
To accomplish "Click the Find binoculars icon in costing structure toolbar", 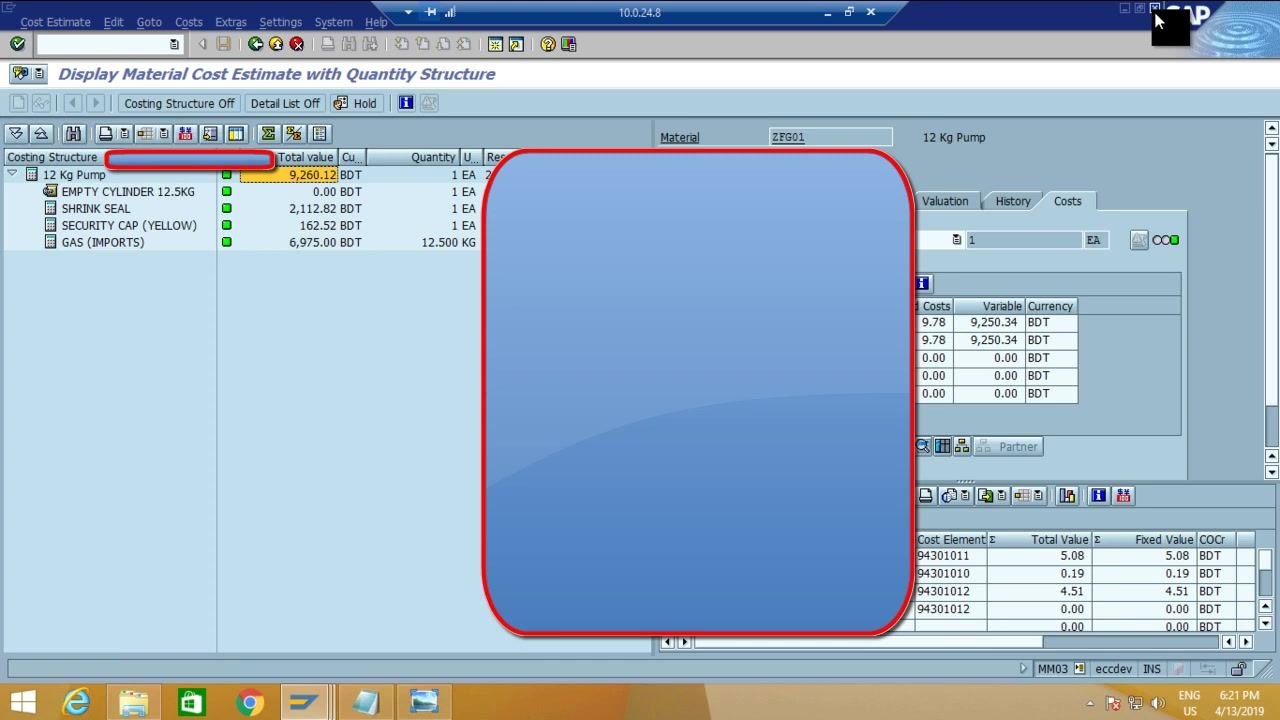I will (x=73, y=134).
